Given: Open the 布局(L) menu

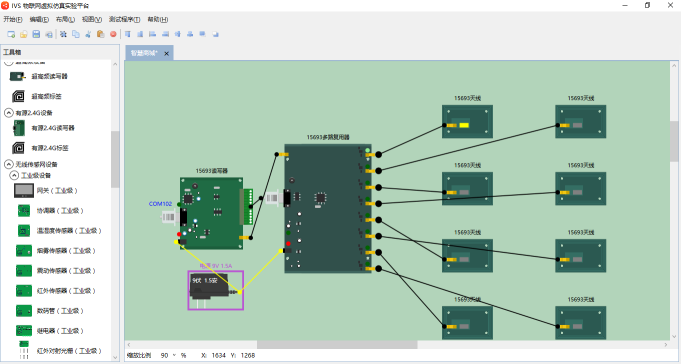Looking at the screenshot, I should (x=65, y=19).
